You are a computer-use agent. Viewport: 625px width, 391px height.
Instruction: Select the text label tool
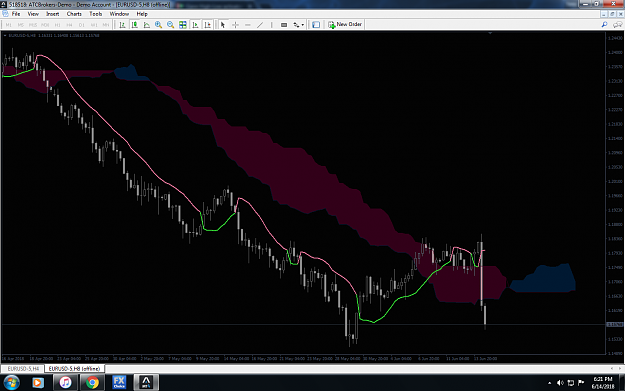pyautogui.click(x=284, y=25)
